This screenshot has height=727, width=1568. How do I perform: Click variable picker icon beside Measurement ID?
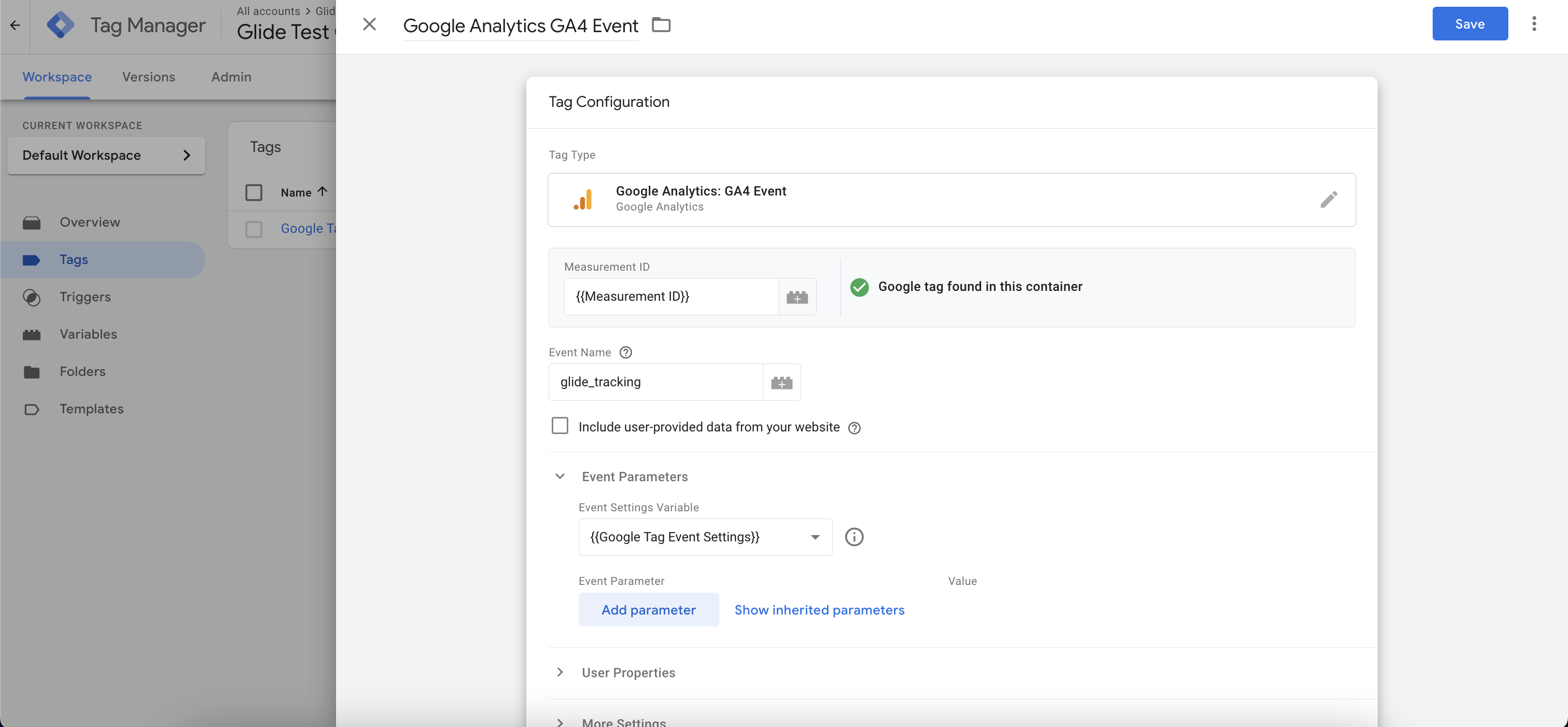pos(797,297)
